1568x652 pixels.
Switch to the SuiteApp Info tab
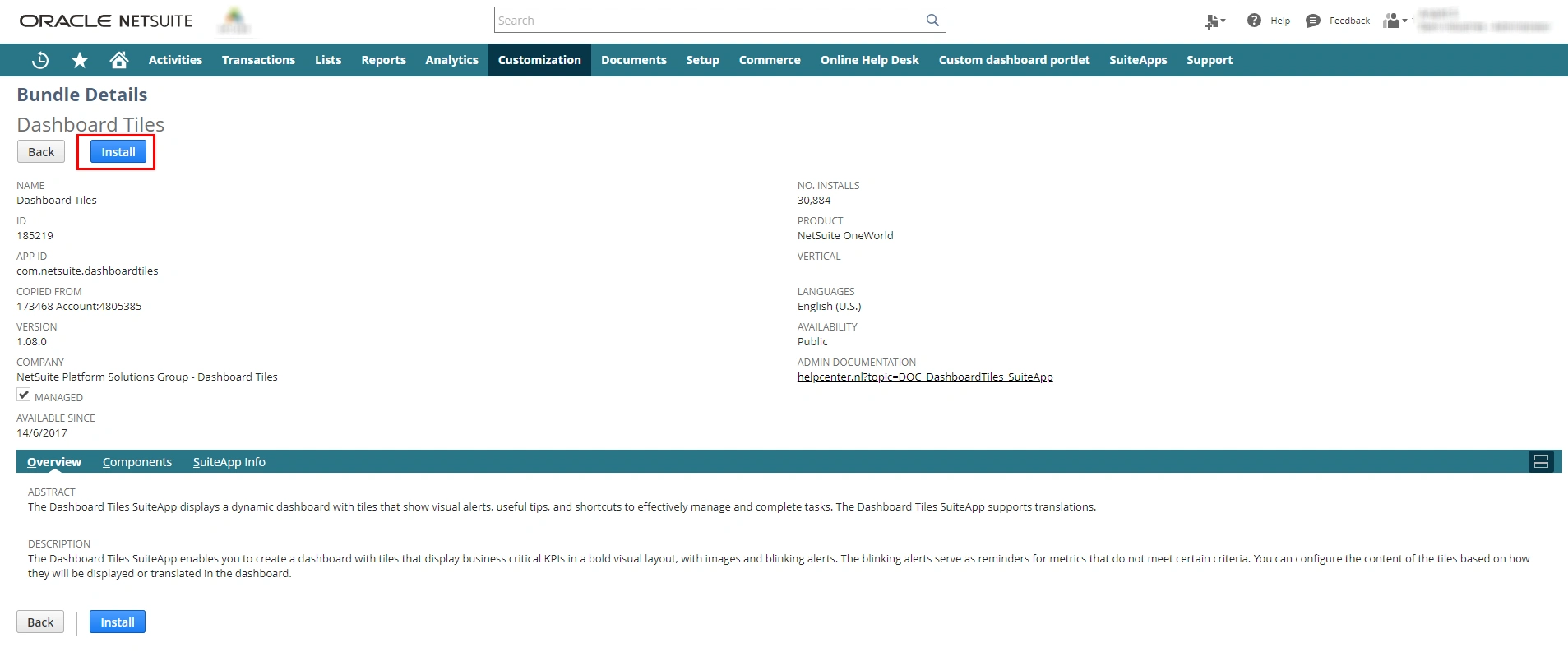coord(229,462)
